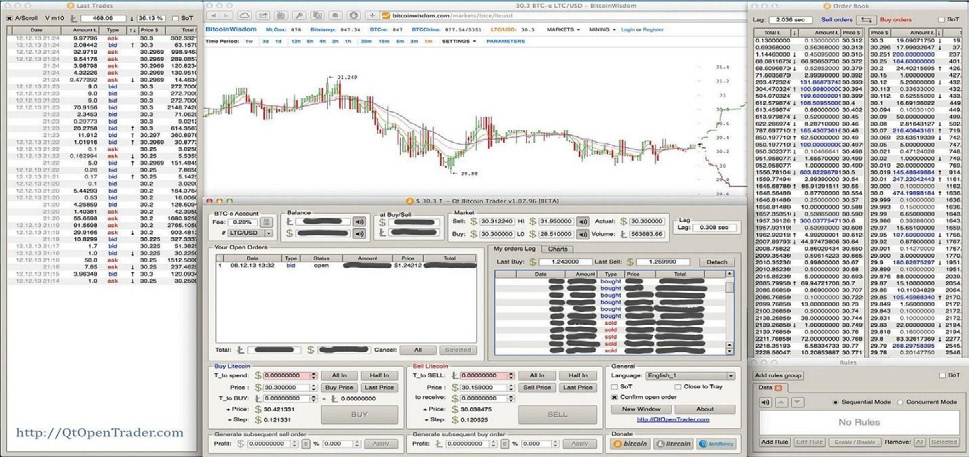This screenshot has height=457, width=969.
Task: Enable the Close to Tray checkbox
Action: pyautogui.click(x=679, y=387)
